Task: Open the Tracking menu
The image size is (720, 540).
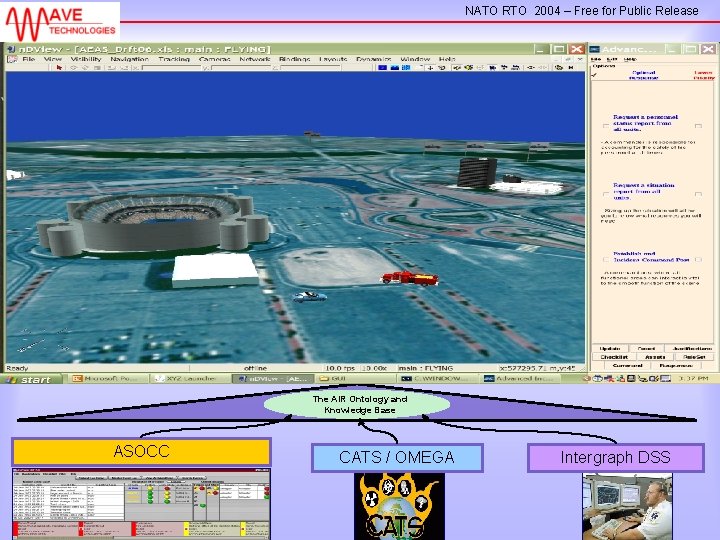Action: [x=174, y=59]
